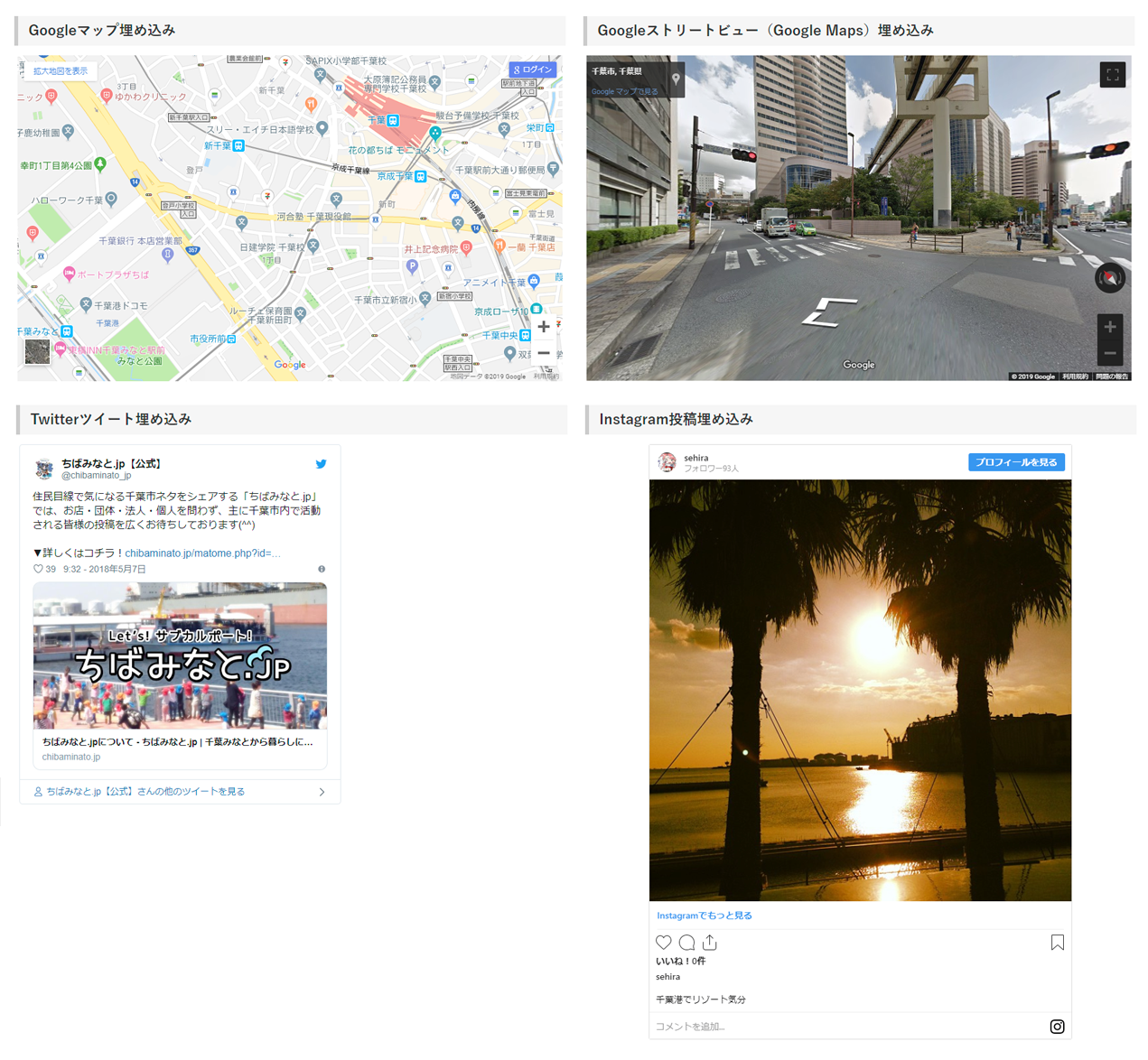1148x1060 pixels.
Task: Click the tweet info icon
Action: [x=322, y=569]
